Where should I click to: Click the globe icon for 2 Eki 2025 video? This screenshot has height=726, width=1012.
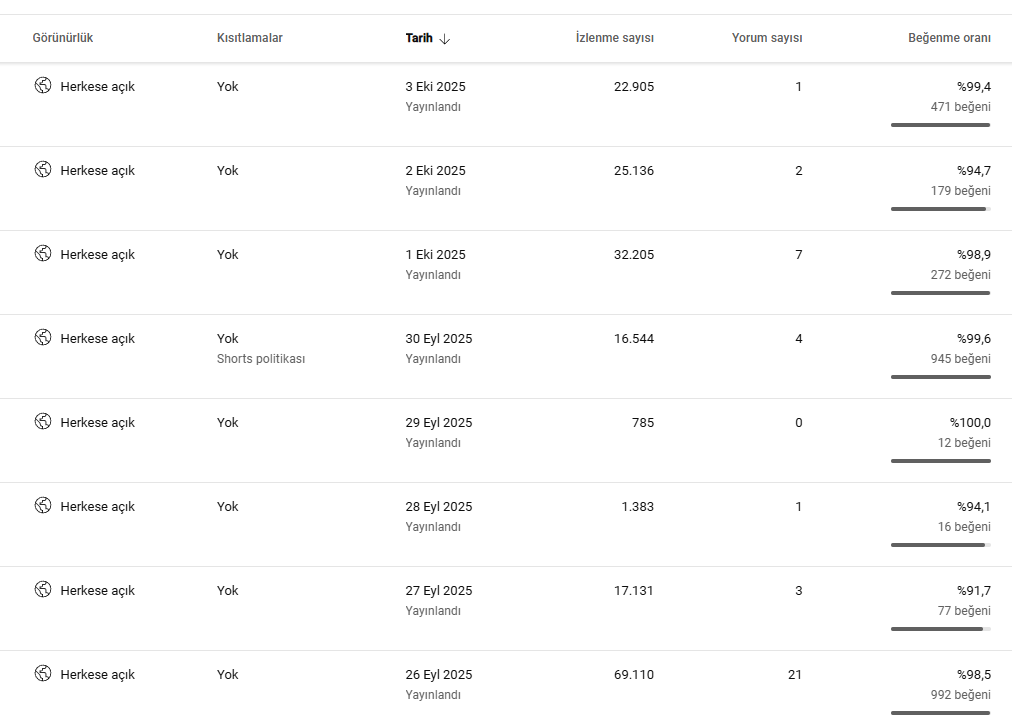[x=43, y=169]
